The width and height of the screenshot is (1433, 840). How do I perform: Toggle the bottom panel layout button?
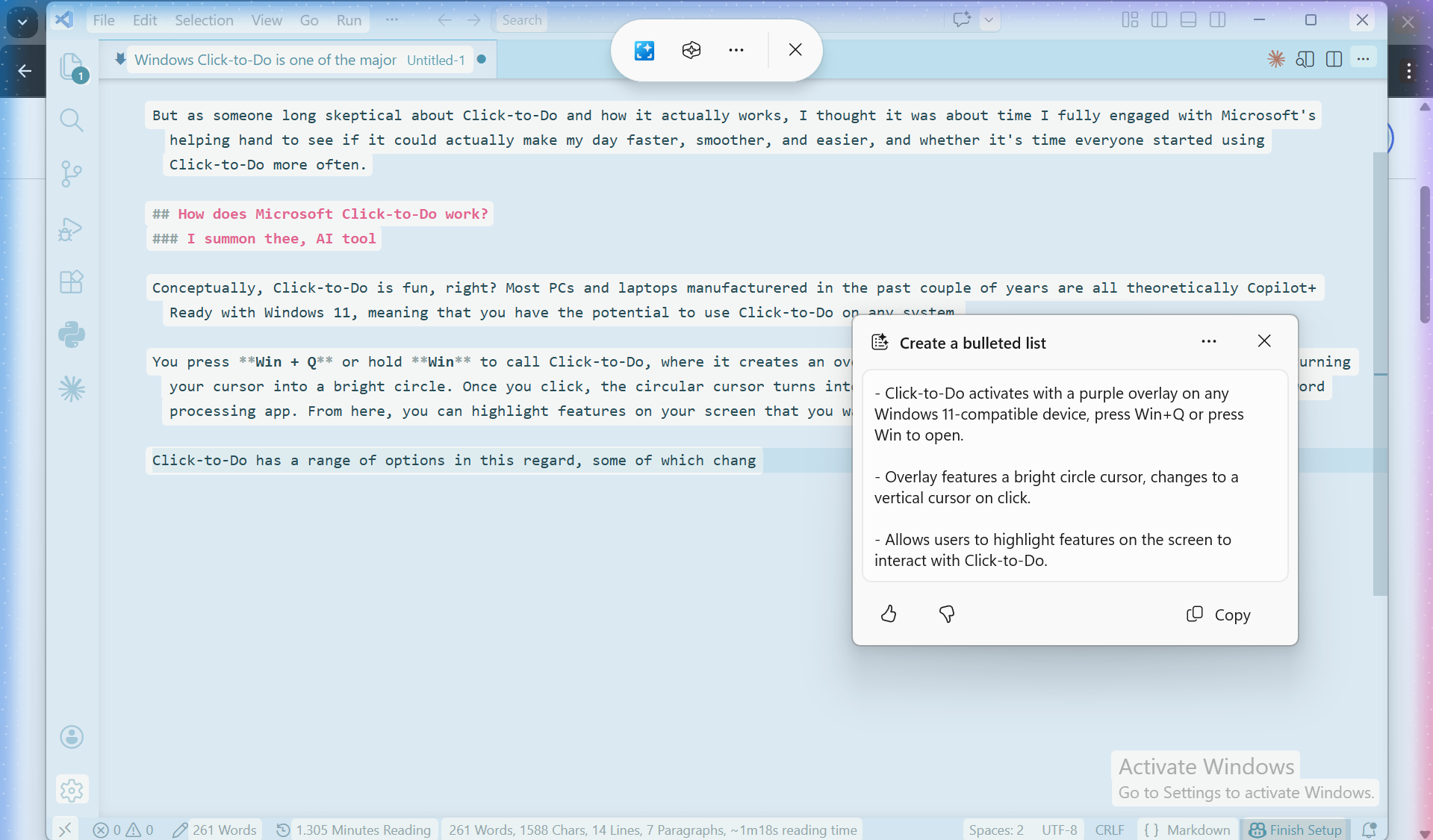1189,20
